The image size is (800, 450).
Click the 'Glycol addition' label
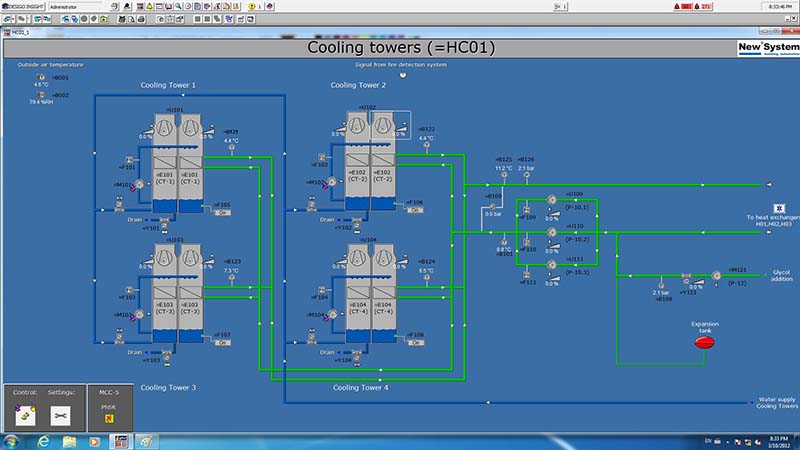pyautogui.click(x=782, y=276)
